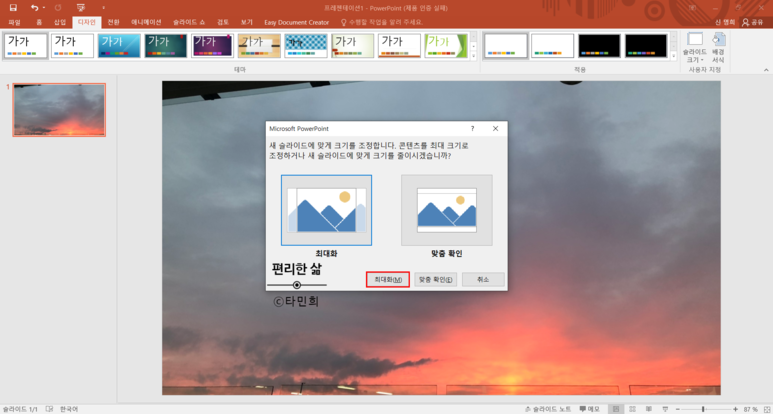Fit slide to current window icon

(x=766, y=409)
